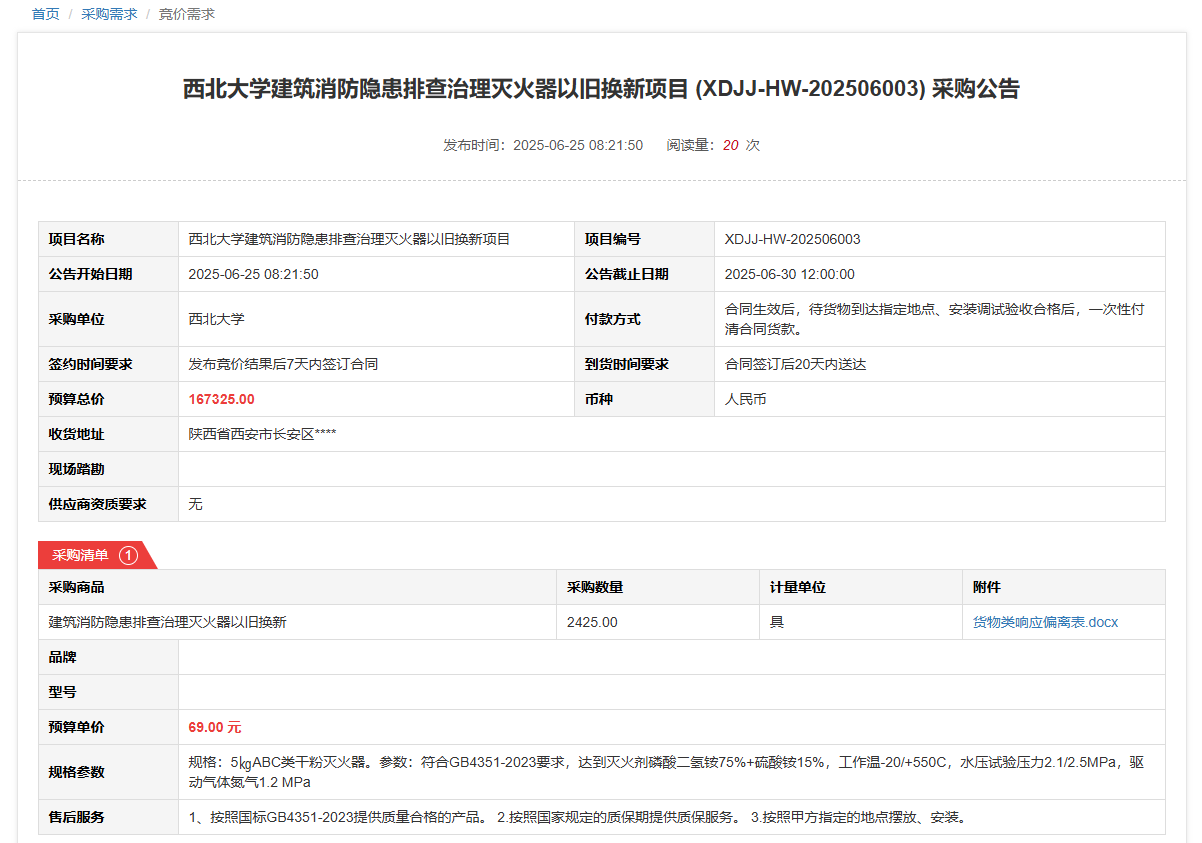This screenshot has width=1202, height=843.
Task: Click the 项目编号 value in the table
Action: pos(792,239)
